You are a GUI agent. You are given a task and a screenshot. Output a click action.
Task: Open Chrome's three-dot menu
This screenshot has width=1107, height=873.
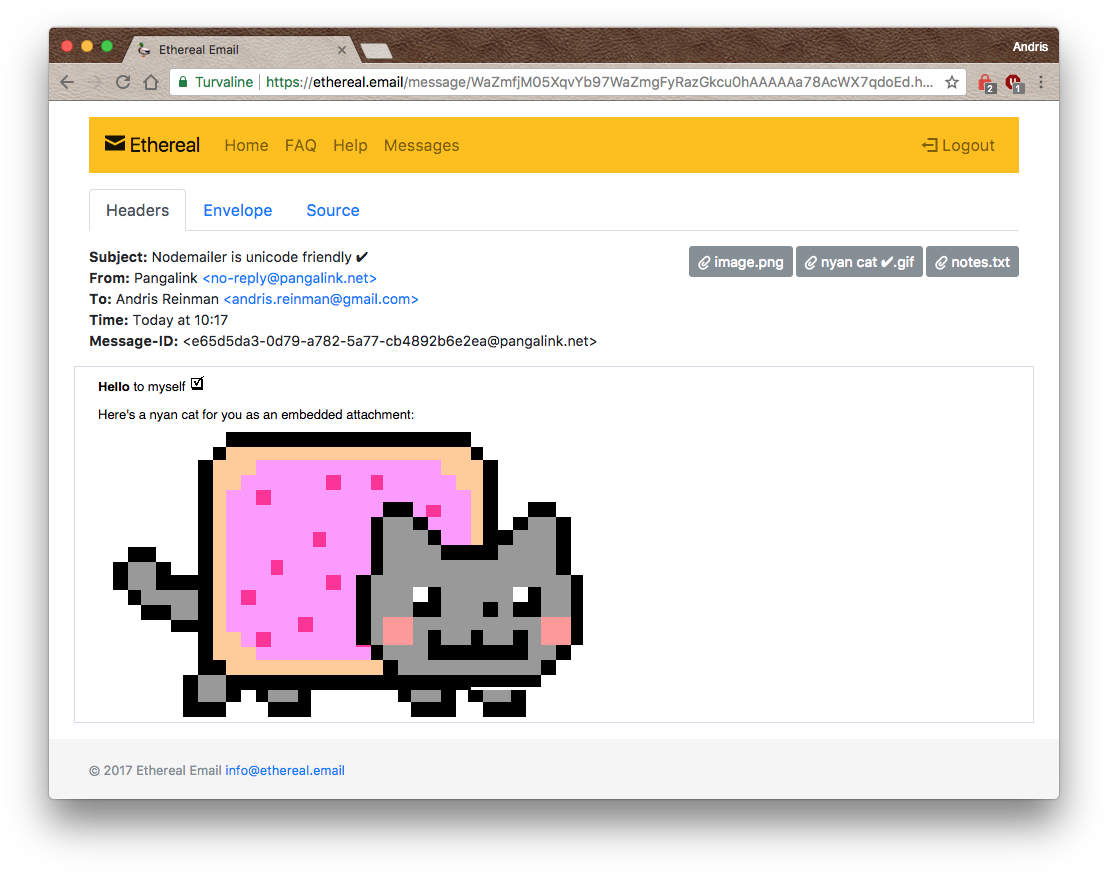tap(1040, 82)
